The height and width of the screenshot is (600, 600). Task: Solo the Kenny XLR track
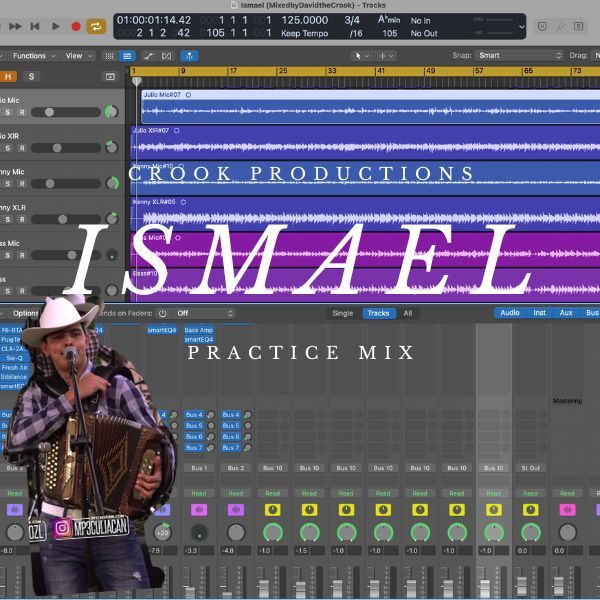[x=7, y=219]
